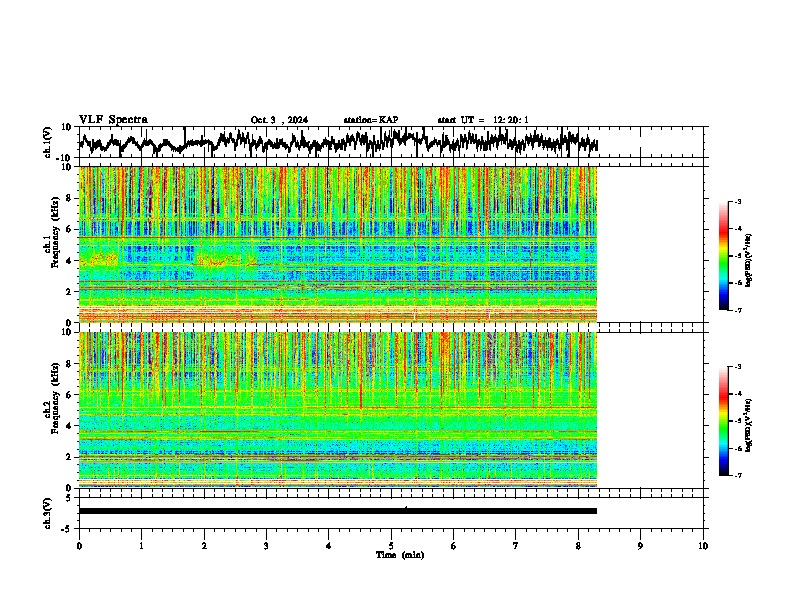This screenshot has height=612, width=792.
Task: Click the "2" tick on the time axis
Action: (x=204, y=546)
